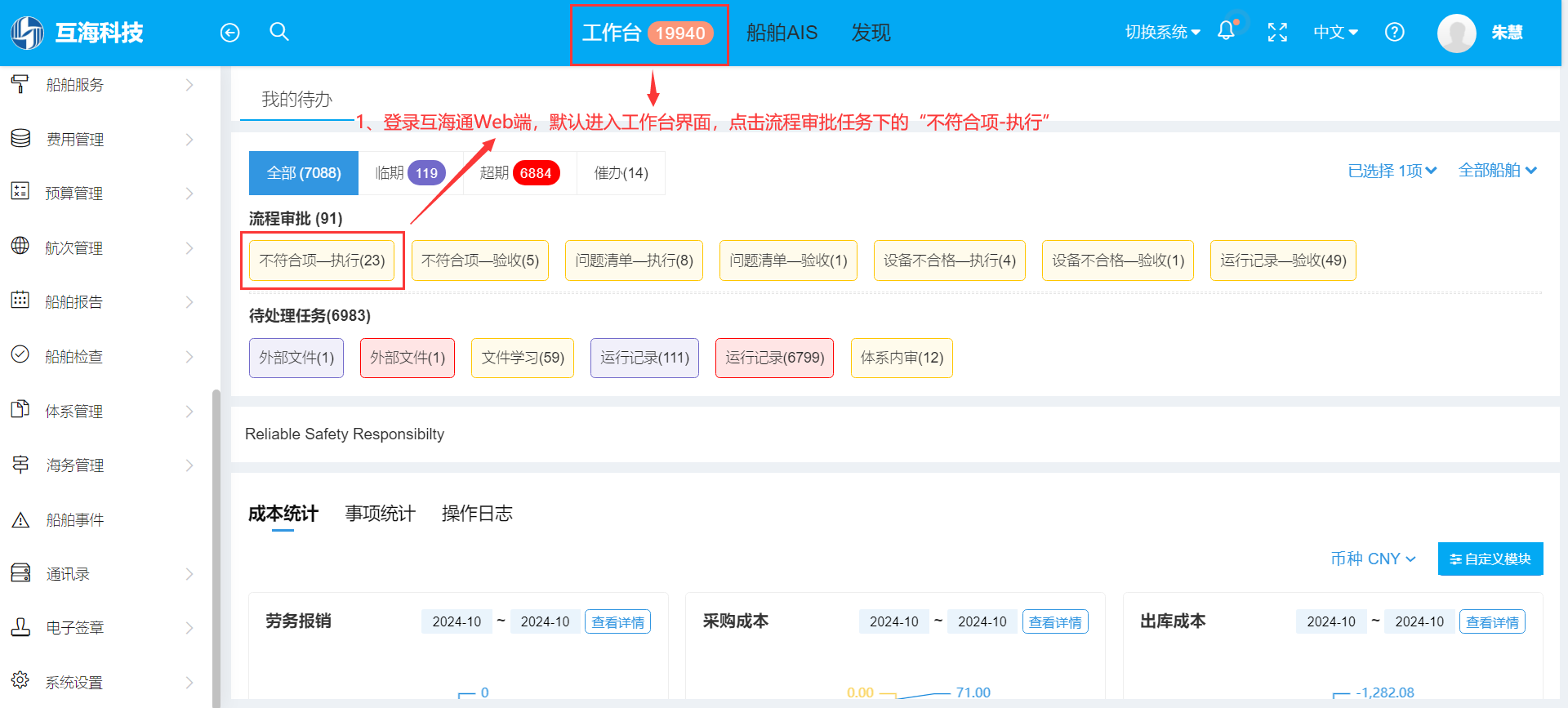Click 体系内审(12) task button

point(902,358)
